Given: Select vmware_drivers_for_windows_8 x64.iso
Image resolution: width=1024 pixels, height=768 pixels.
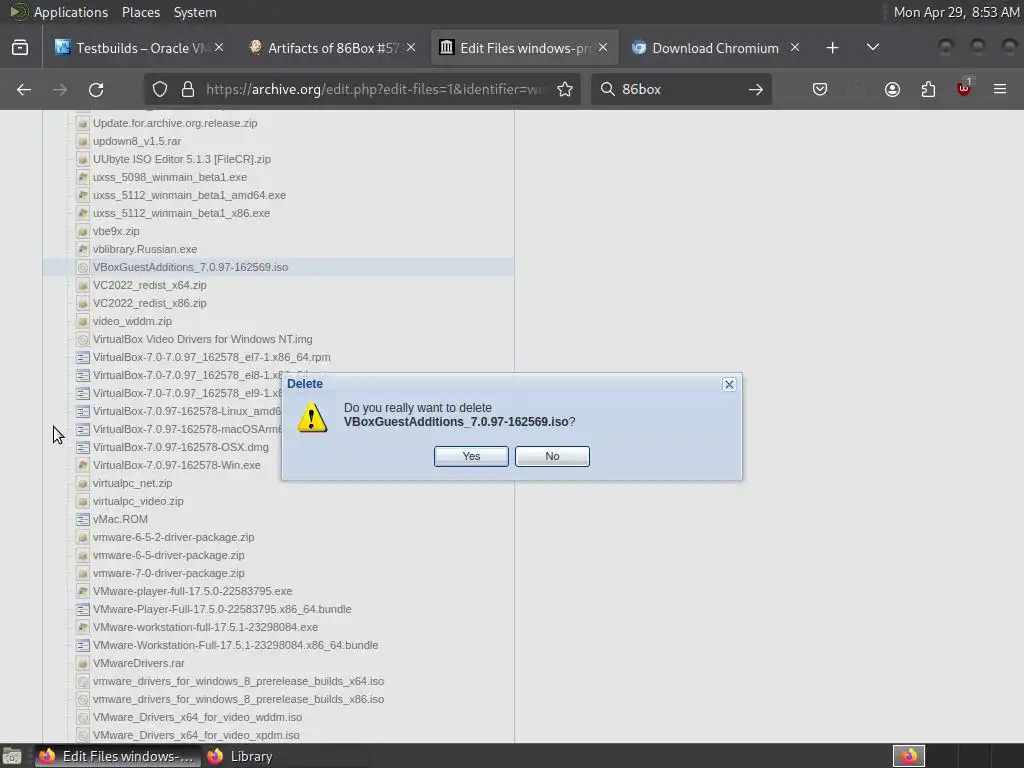Looking at the screenshot, I should coord(238,681).
